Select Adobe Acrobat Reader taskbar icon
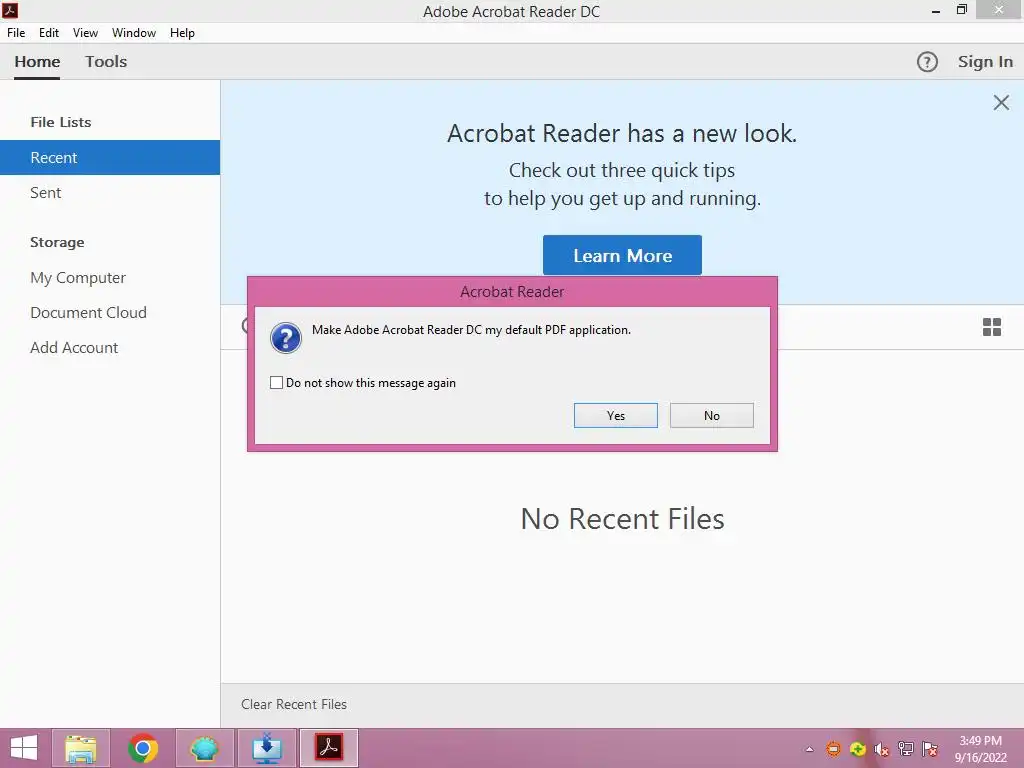Screen dimensions: 1024x768 [x=329, y=748]
